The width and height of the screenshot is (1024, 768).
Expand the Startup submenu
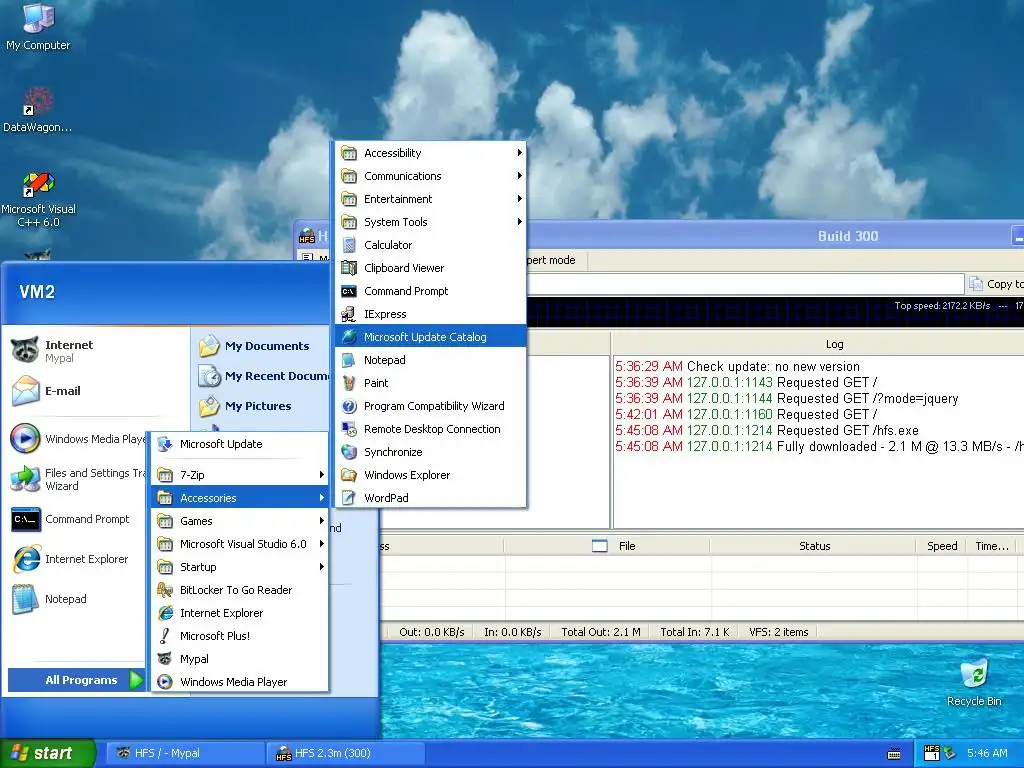(x=239, y=567)
